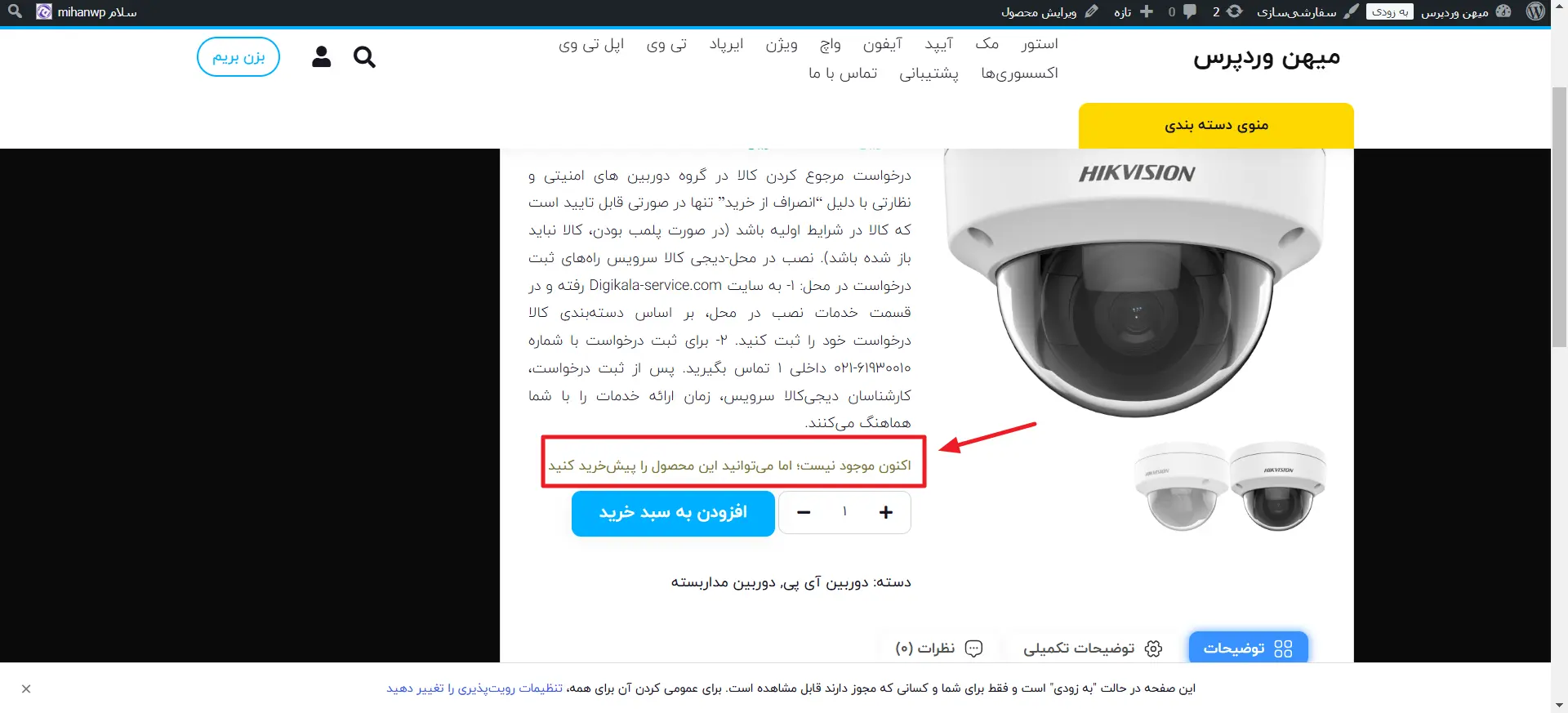Click the updates refresh icon
The height and width of the screenshot is (713, 1568).
point(1235,11)
